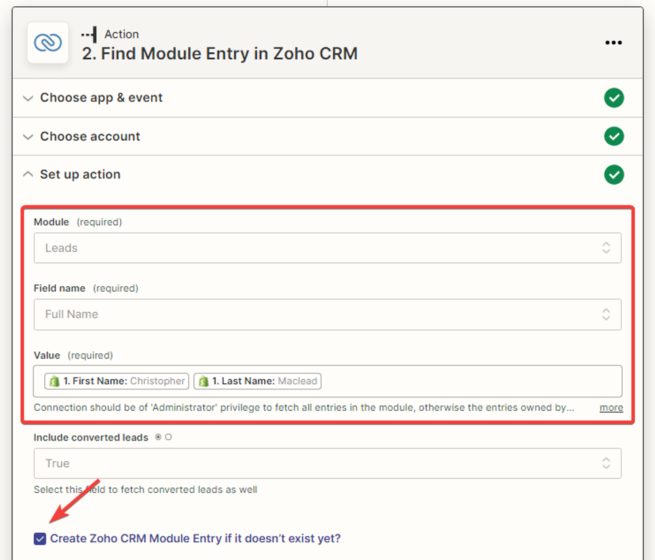Screen dimensions: 655x560
Task: Click Shopify icon in Last Name pill
Action: (x=203, y=381)
